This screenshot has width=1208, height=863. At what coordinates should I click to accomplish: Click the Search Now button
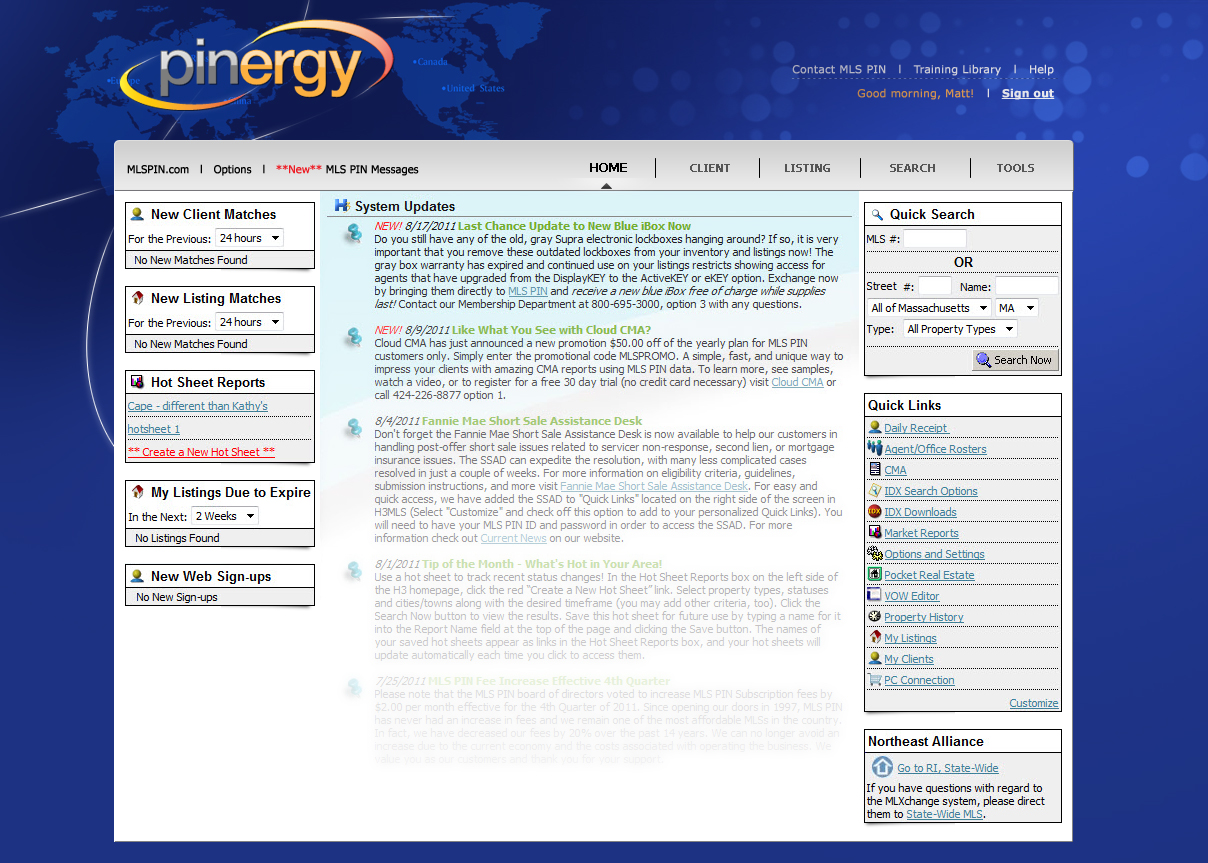pyautogui.click(x=1015, y=360)
